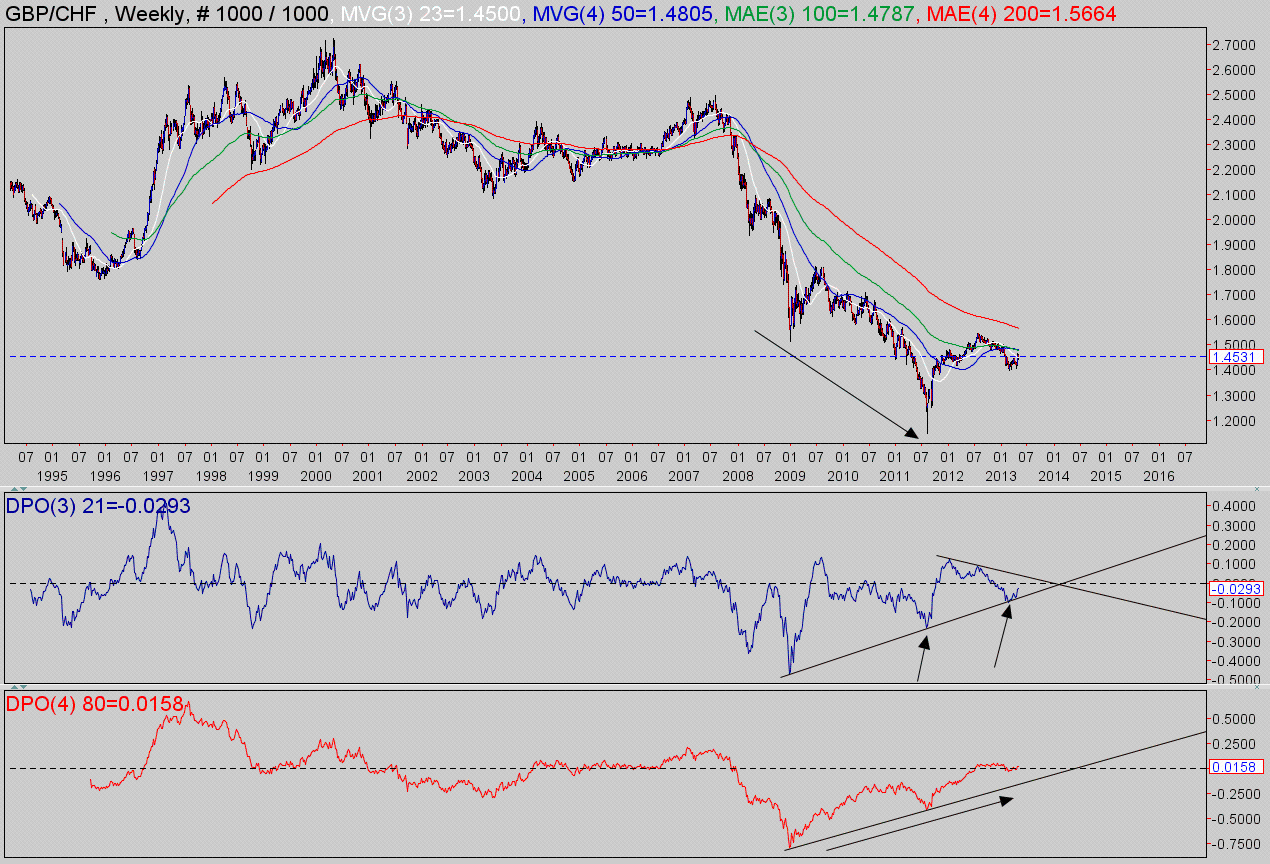Screen dimensions: 1270x864
Task: Click the DPO value tag -0.0293
Action: (x=1237, y=589)
